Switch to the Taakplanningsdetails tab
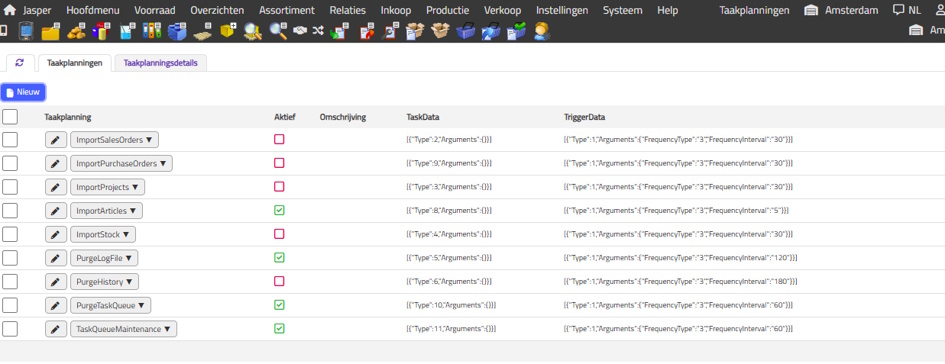Screen dimensions: 945x364 tap(160, 63)
